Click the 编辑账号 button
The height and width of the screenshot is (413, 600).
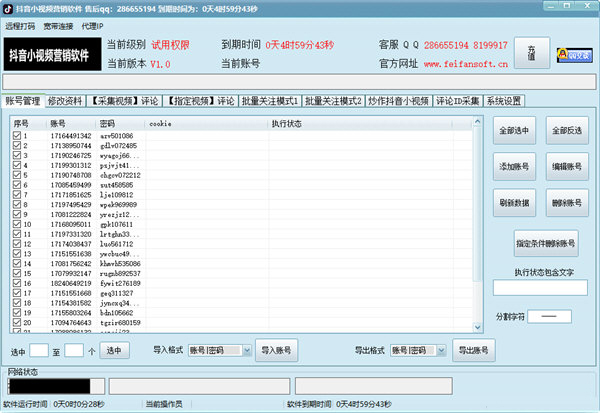567,167
